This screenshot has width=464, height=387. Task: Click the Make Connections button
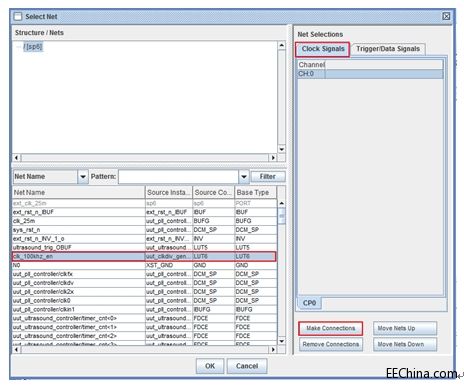pos(331,328)
